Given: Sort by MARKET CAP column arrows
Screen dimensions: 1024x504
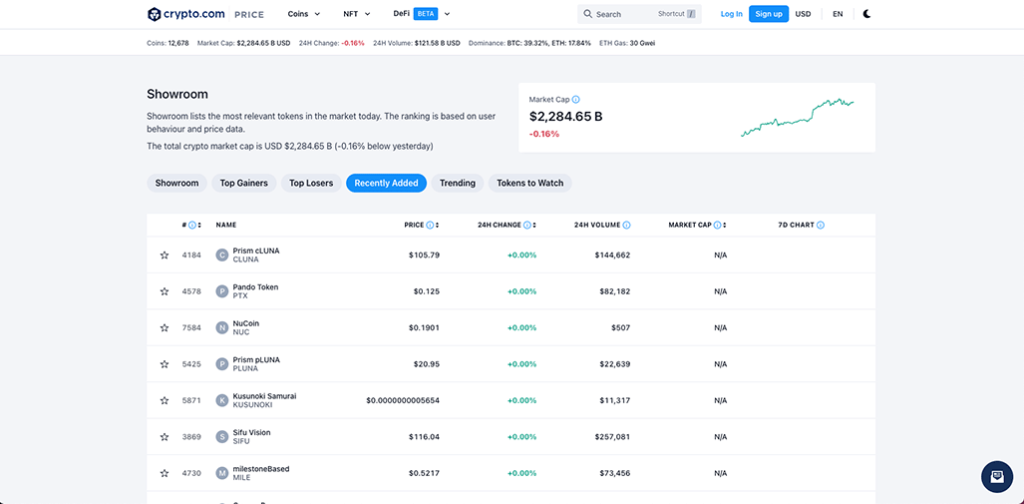Looking at the screenshot, I should pyautogui.click(x=724, y=225).
